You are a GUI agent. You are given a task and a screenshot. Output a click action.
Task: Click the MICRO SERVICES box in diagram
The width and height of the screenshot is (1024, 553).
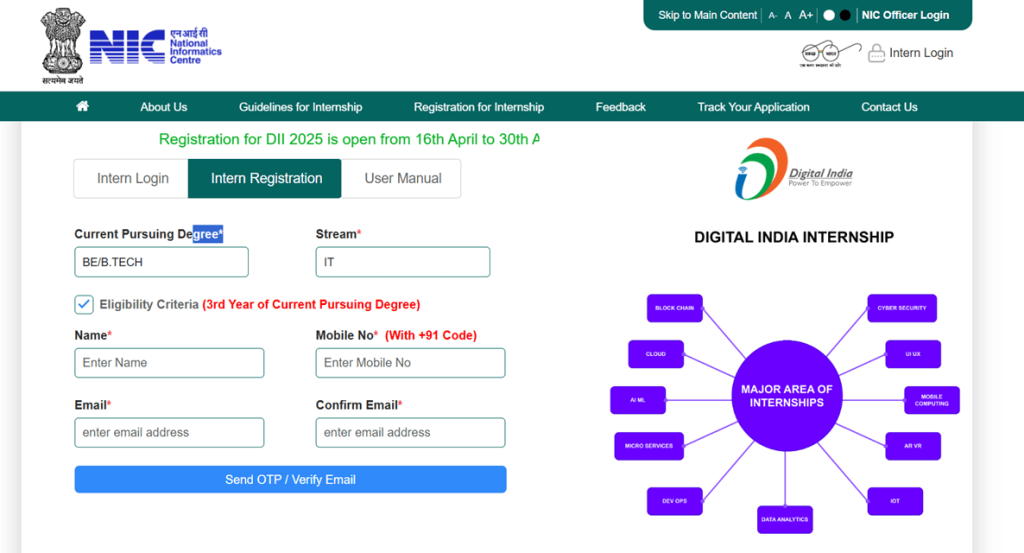[648, 446]
